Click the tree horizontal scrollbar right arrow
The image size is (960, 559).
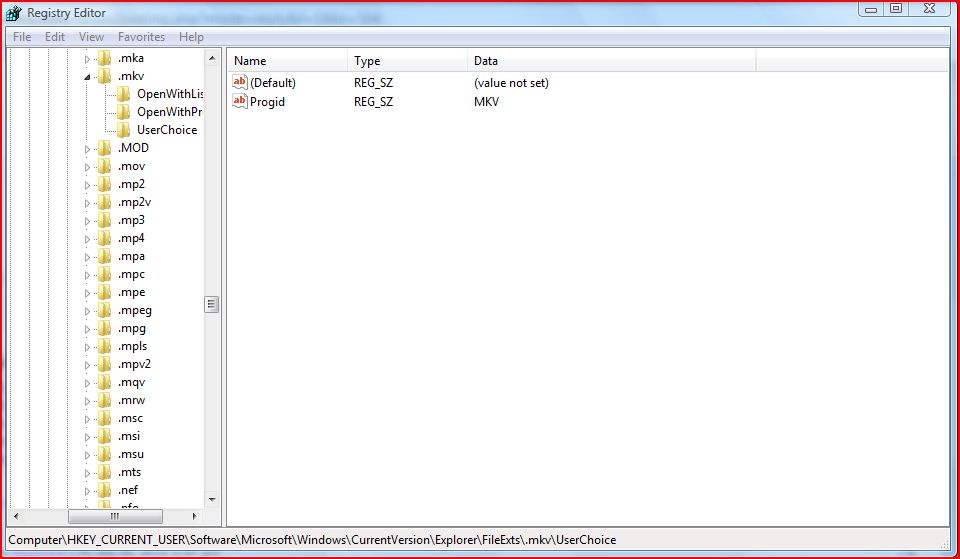tap(195, 516)
